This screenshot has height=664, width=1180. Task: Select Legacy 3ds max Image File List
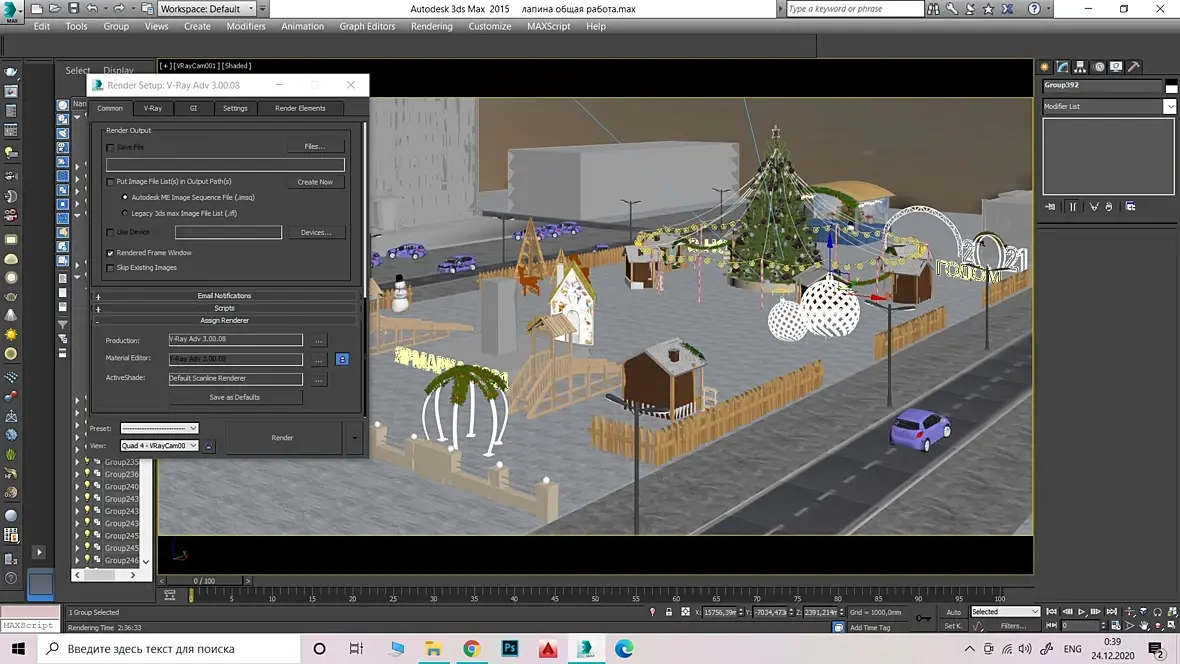pos(125,213)
